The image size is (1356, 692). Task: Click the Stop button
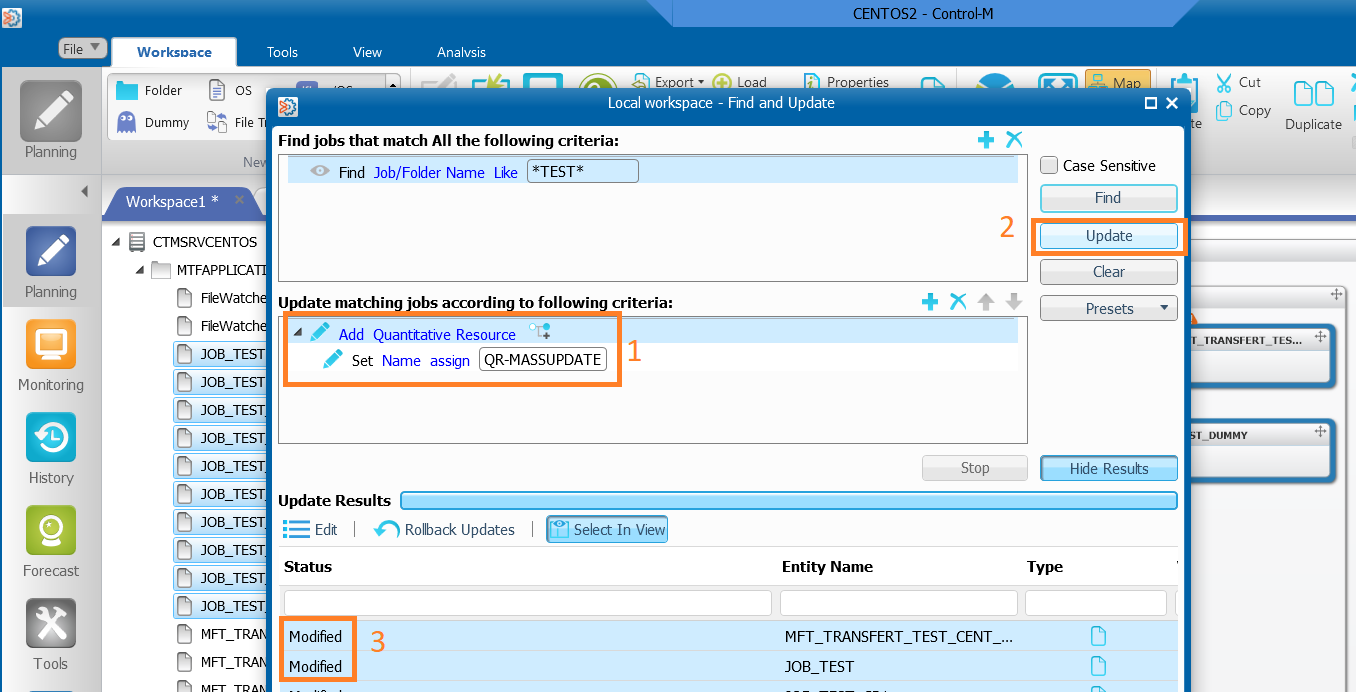pos(974,468)
